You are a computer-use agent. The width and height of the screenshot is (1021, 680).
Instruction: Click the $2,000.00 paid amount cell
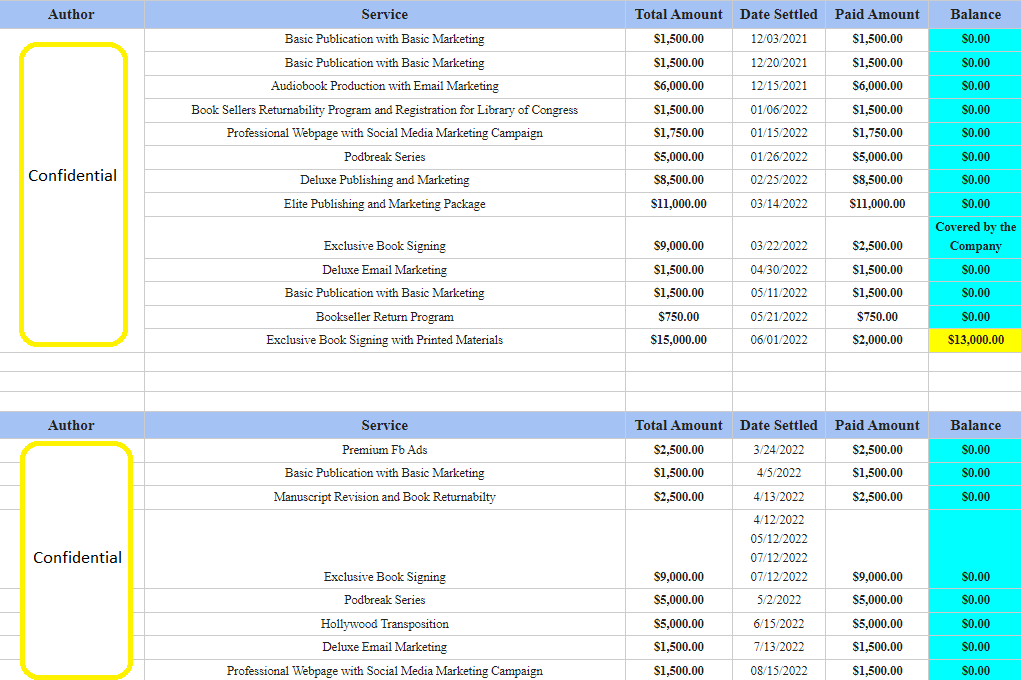[877, 340]
